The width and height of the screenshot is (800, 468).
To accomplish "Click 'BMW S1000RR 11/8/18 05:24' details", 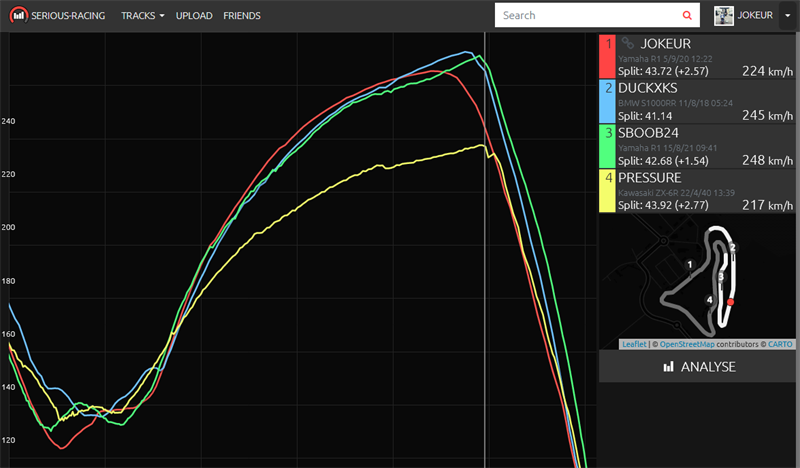I will point(676,103).
